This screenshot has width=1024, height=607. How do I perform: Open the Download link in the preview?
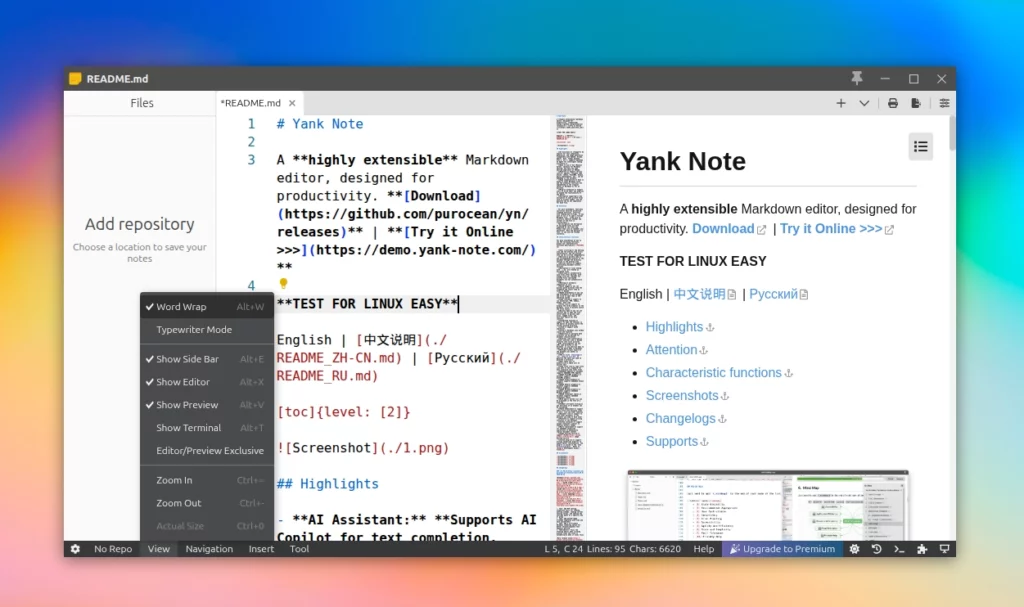(723, 229)
